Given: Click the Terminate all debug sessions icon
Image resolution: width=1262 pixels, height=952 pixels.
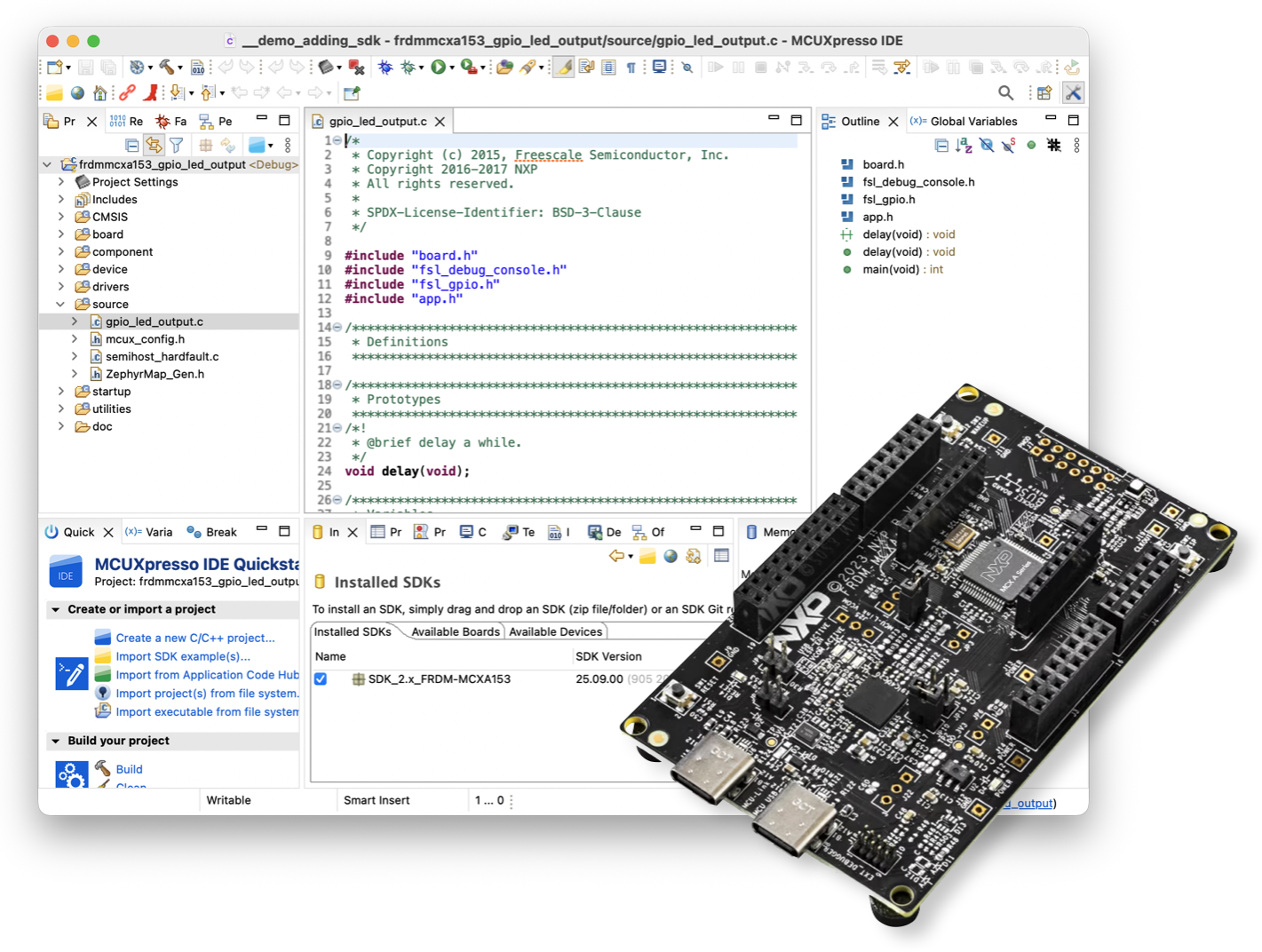Looking at the screenshot, I should click(356, 67).
